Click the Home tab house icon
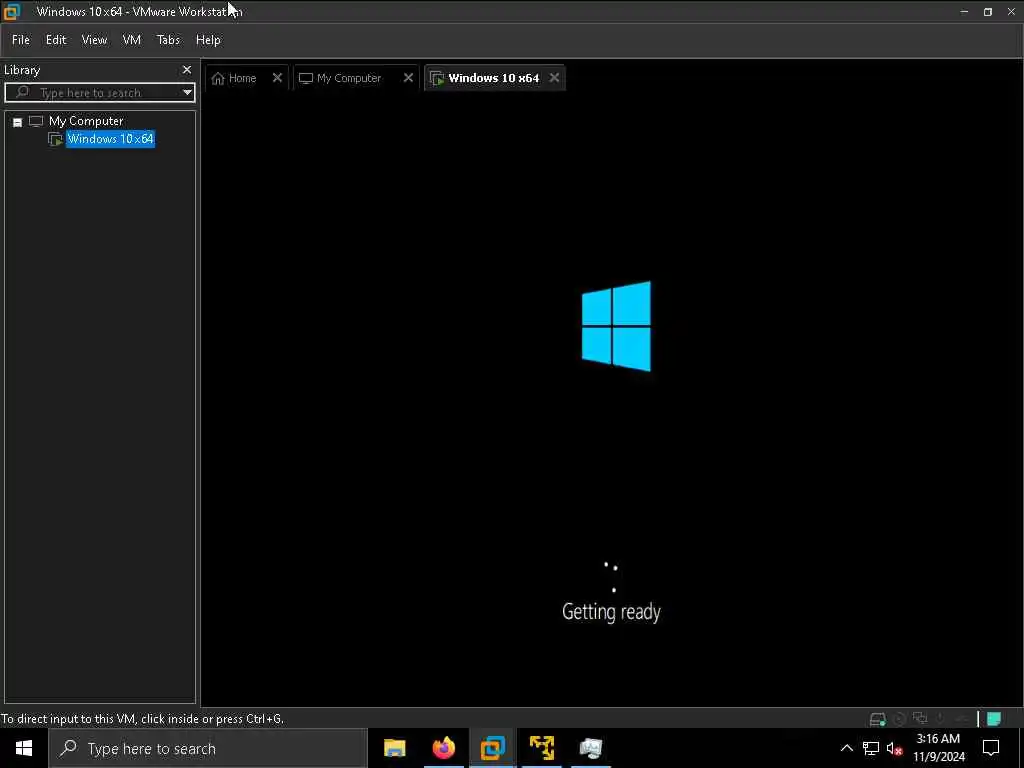Viewport: 1024px width, 768px height. [218, 78]
